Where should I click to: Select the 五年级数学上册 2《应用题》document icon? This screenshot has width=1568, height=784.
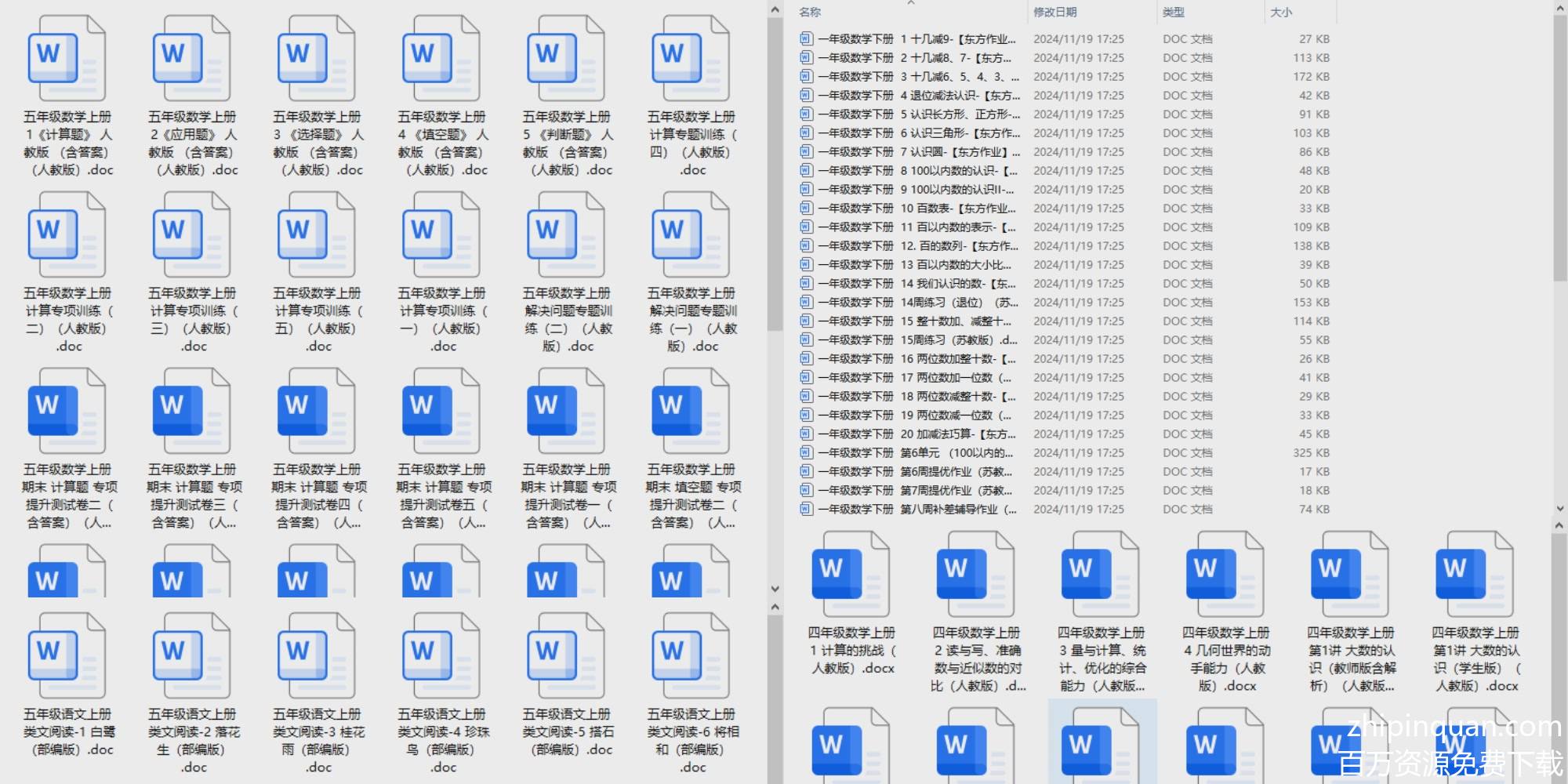tap(191, 59)
